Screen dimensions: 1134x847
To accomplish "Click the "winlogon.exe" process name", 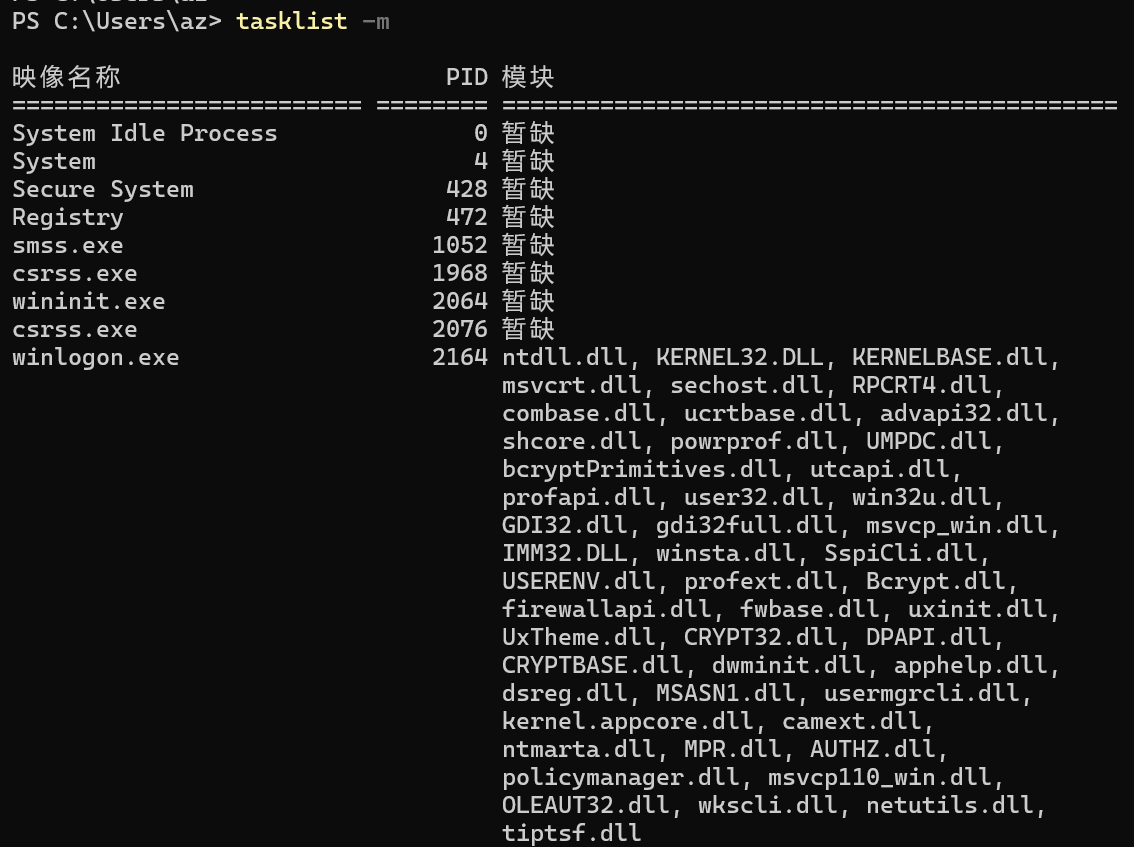I will point(95,357).
